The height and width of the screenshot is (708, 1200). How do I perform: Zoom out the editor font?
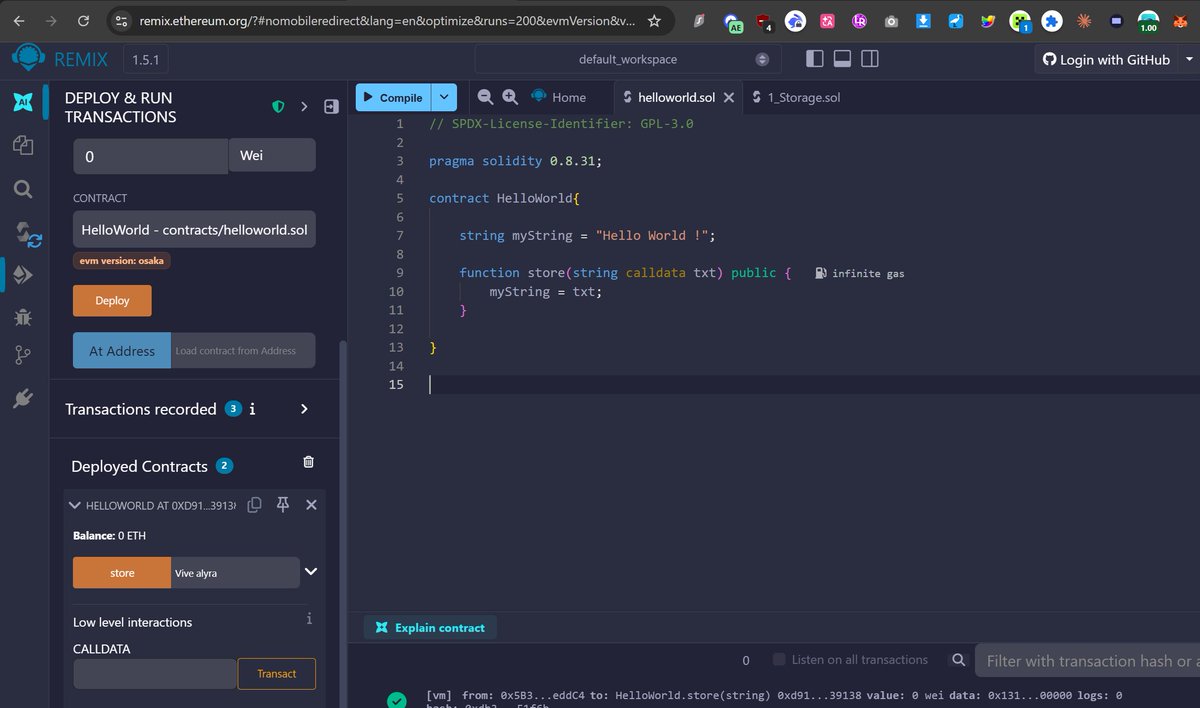click(x=486, y=97)
